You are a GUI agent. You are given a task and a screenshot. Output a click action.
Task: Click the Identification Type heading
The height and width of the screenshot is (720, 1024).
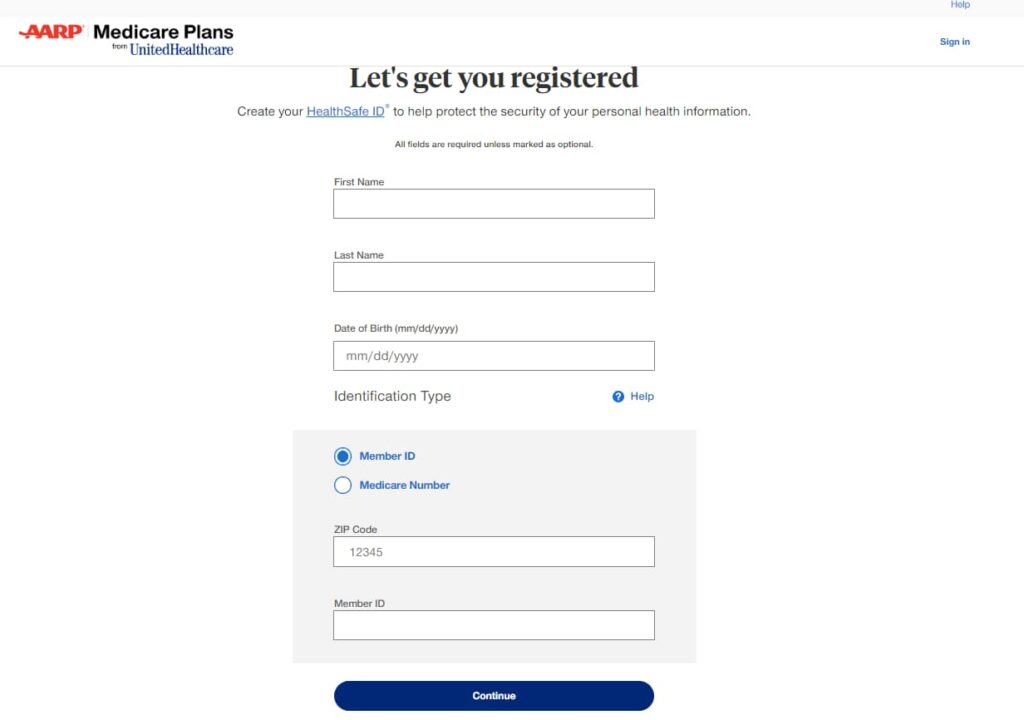pyautogui.click(x=392, y=397)
